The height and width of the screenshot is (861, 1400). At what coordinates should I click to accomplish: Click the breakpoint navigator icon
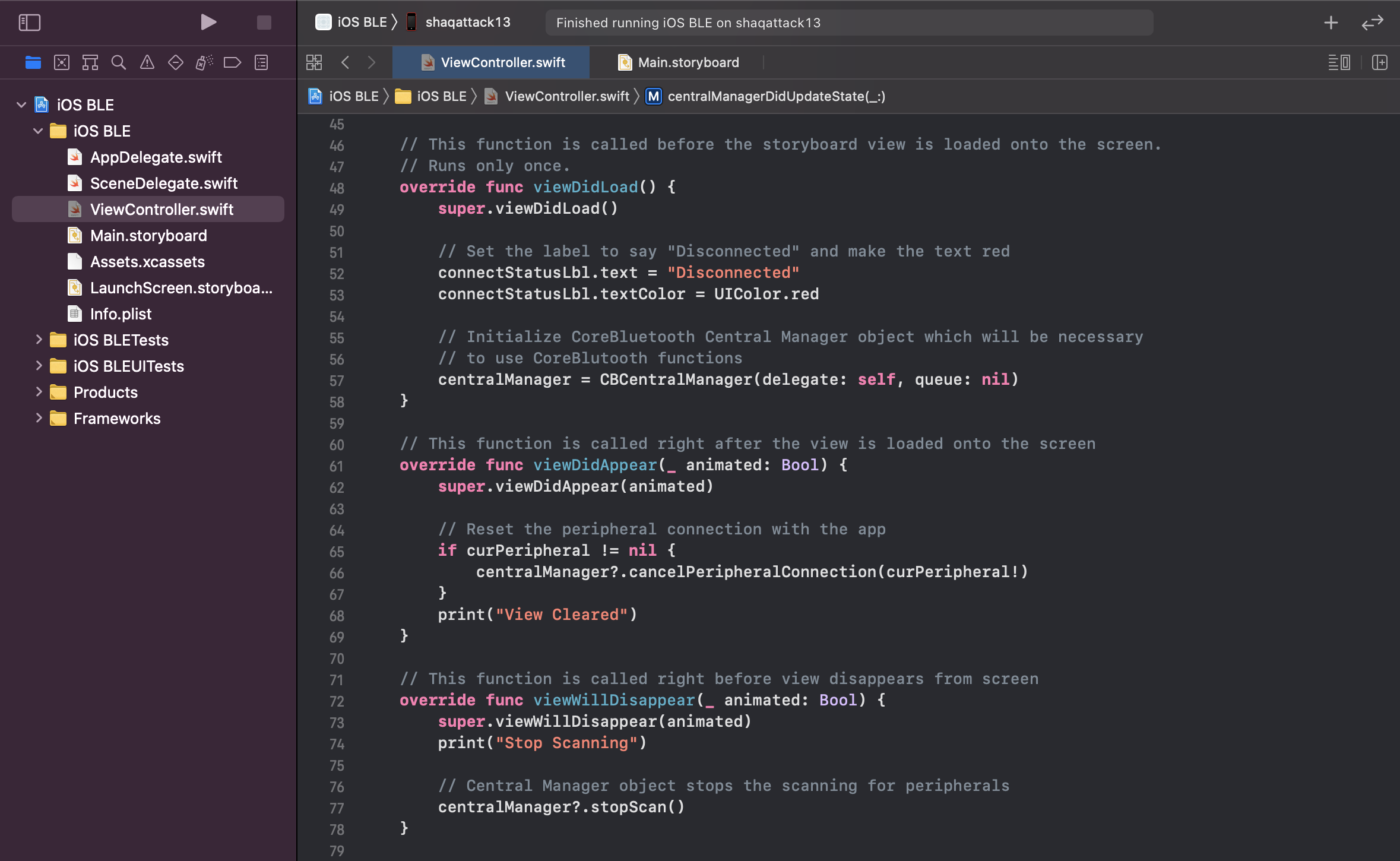coord(233,62)
